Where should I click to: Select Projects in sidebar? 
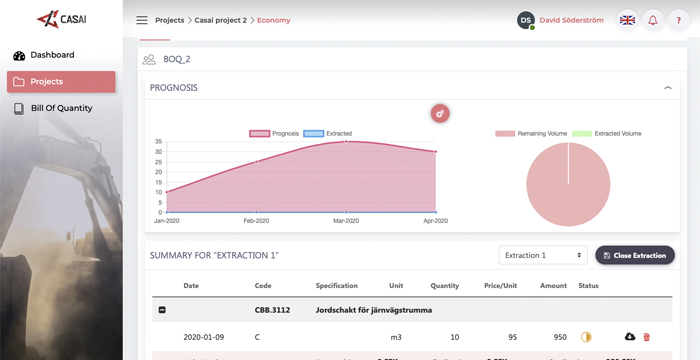coord(61,82)
